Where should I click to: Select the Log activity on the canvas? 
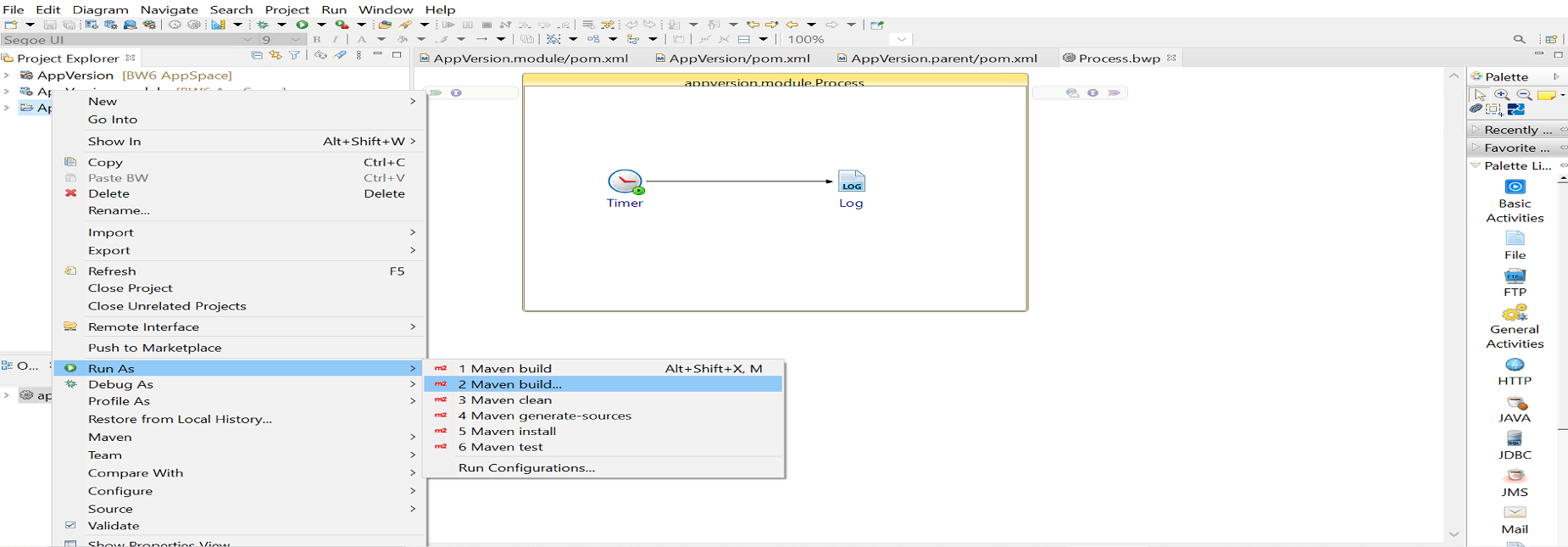(x=851, y=181)
